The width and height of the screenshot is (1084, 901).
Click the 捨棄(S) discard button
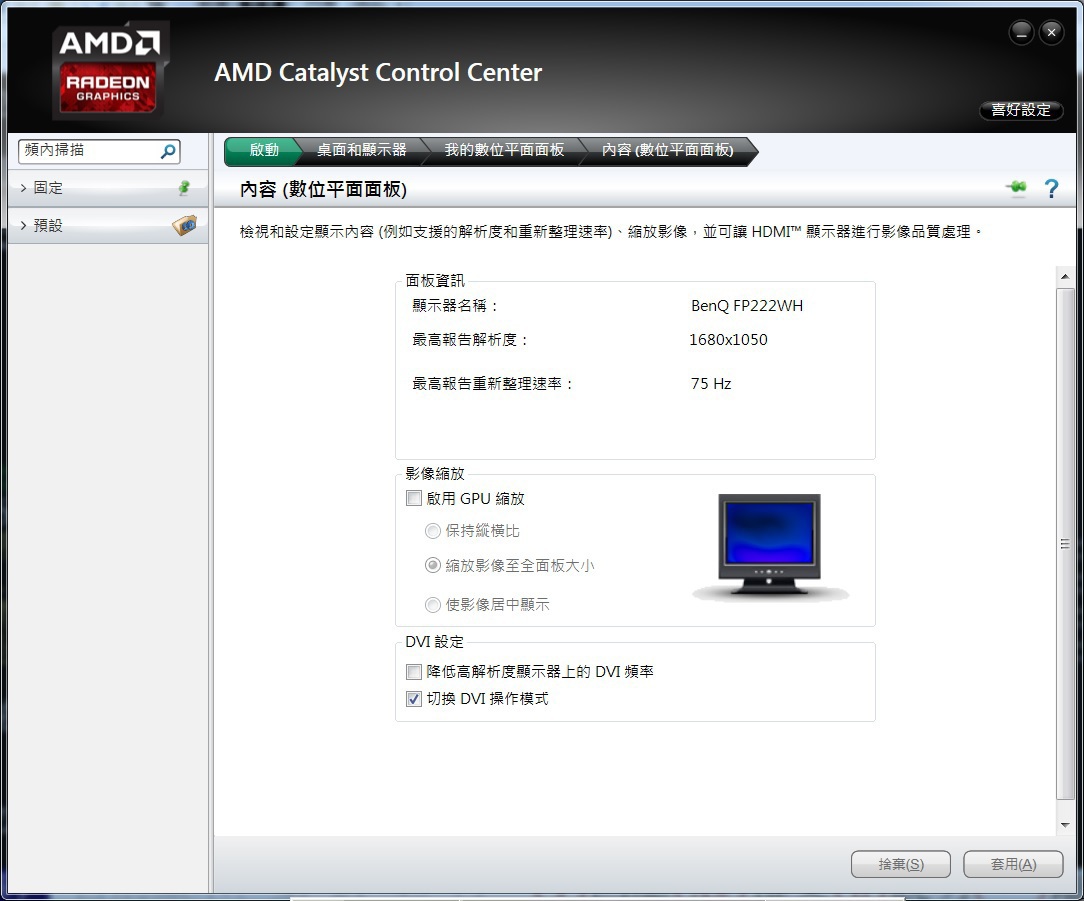click(901, 864)
